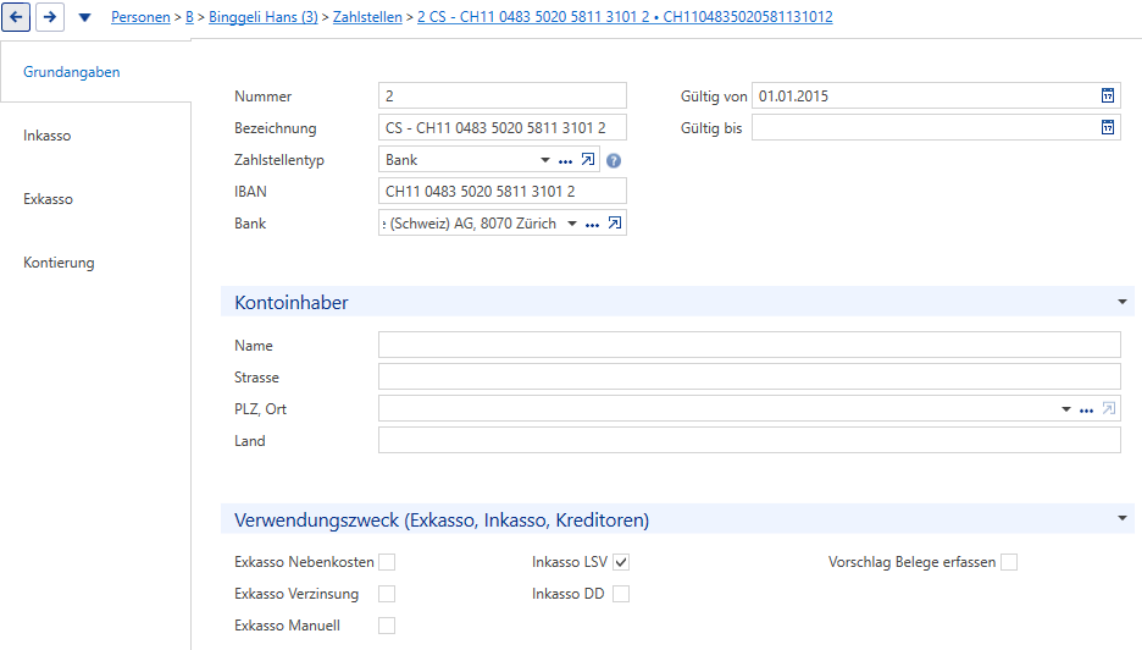
Task: Follow the B breadcrumb link
Action: [189, 17]
